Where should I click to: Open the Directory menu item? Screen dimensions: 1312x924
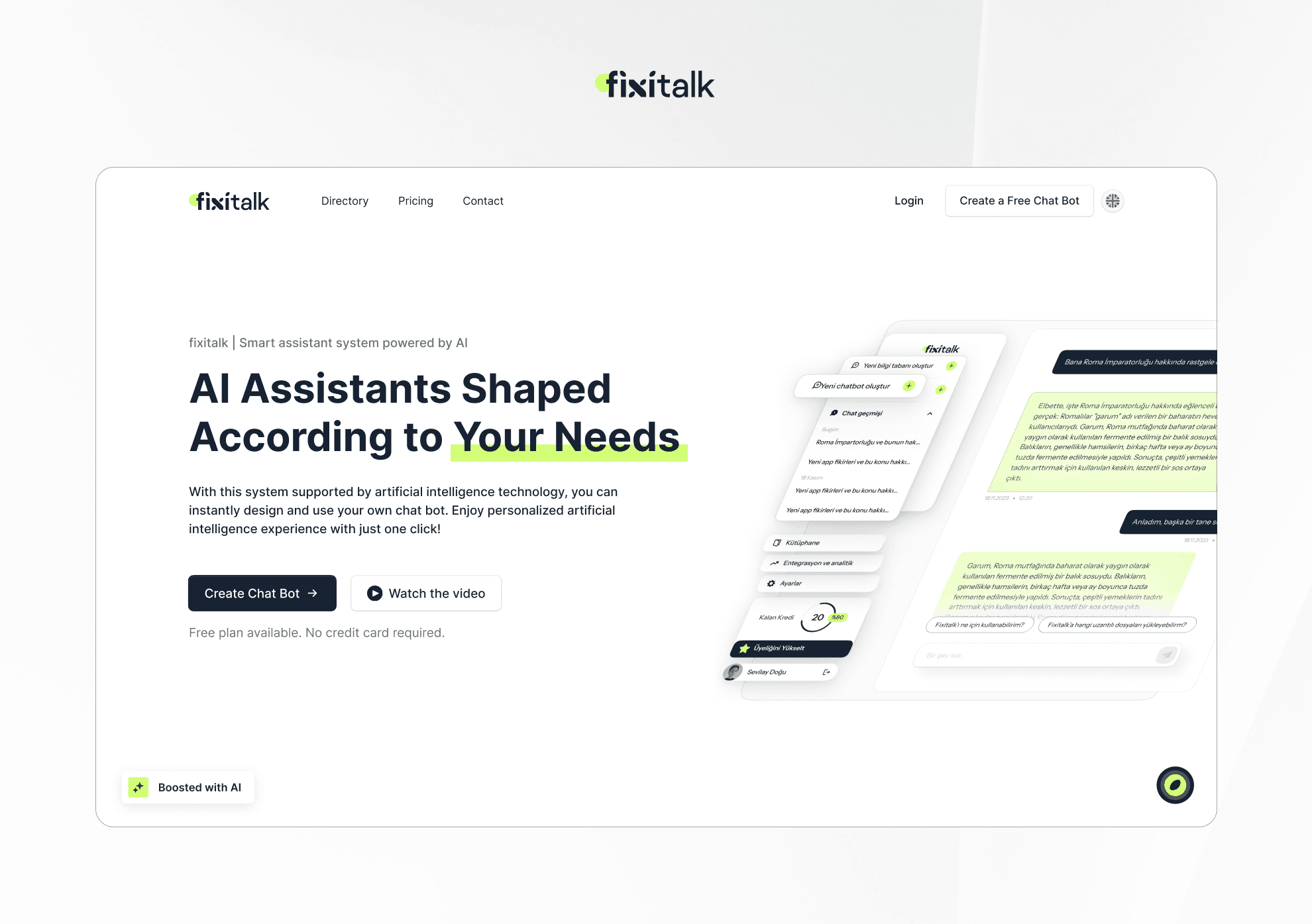click(343, 201)
